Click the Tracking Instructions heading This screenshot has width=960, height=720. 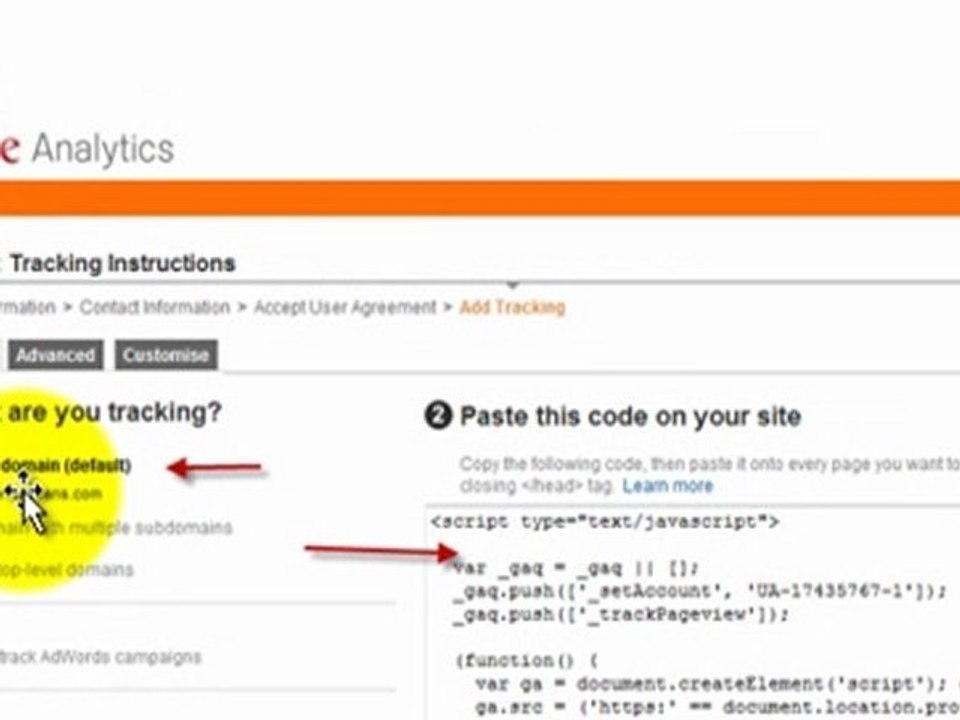tap(123, 263)
